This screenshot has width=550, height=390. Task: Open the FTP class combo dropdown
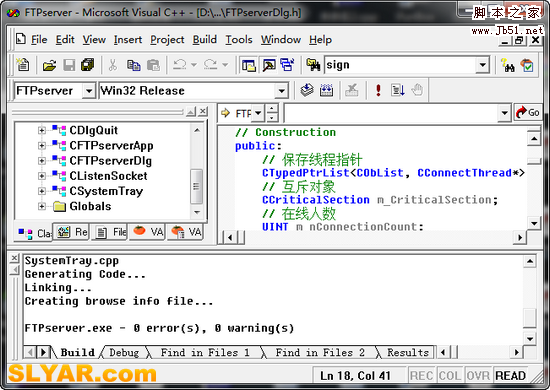(258, 113)
